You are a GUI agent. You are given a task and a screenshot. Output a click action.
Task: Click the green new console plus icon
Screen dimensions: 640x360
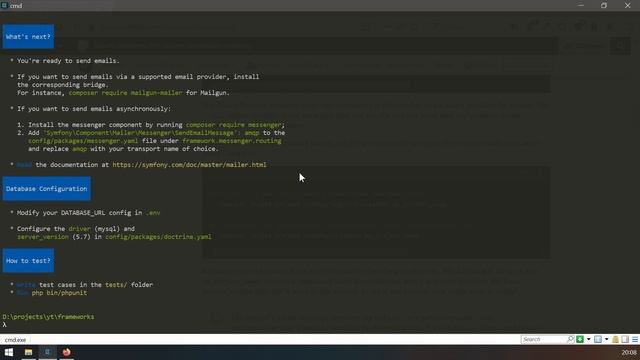point(580,339)
